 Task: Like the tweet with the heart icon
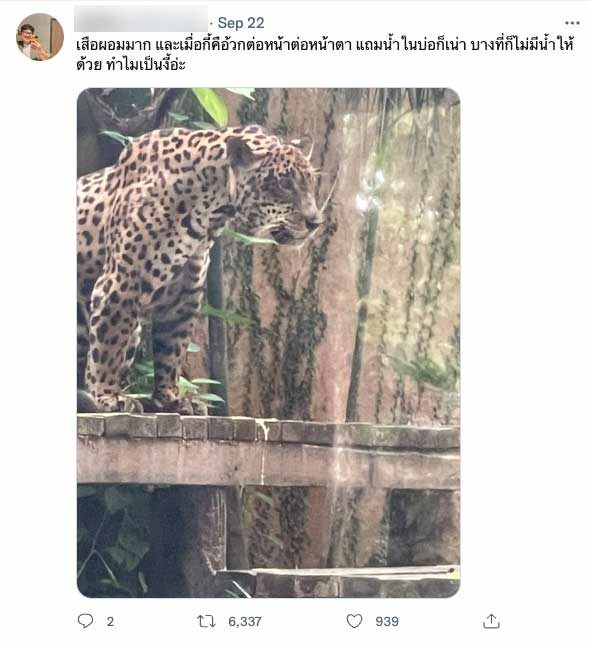click(354, 621)
